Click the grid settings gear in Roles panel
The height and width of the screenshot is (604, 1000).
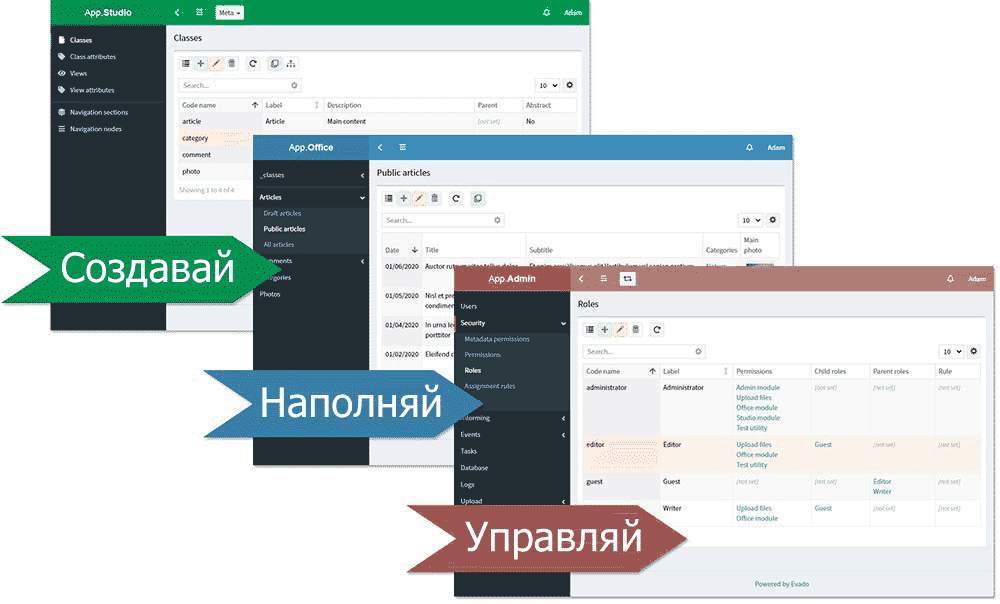[x=974, y=351]
